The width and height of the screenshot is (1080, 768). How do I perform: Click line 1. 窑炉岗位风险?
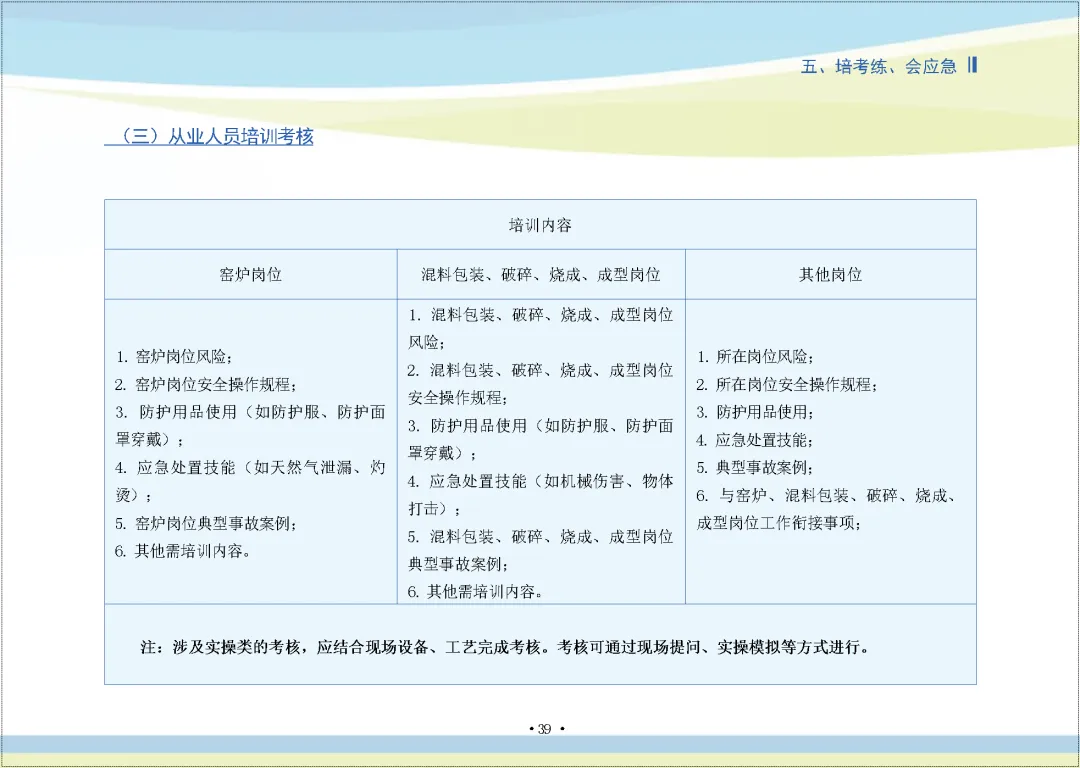pyautogui.click(x=174, y=357)
